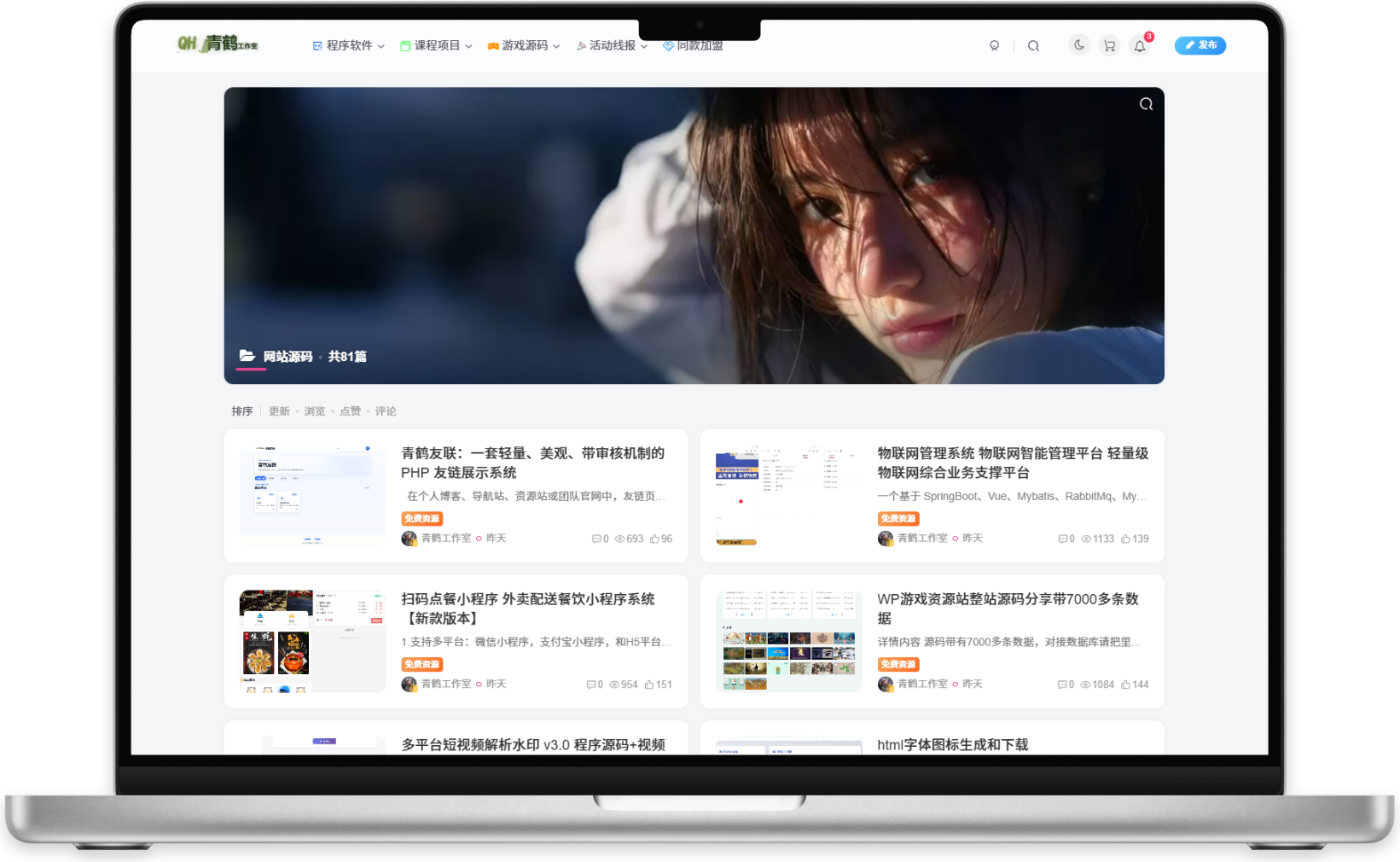Click views icon showing 1133

pos(1087,539)
